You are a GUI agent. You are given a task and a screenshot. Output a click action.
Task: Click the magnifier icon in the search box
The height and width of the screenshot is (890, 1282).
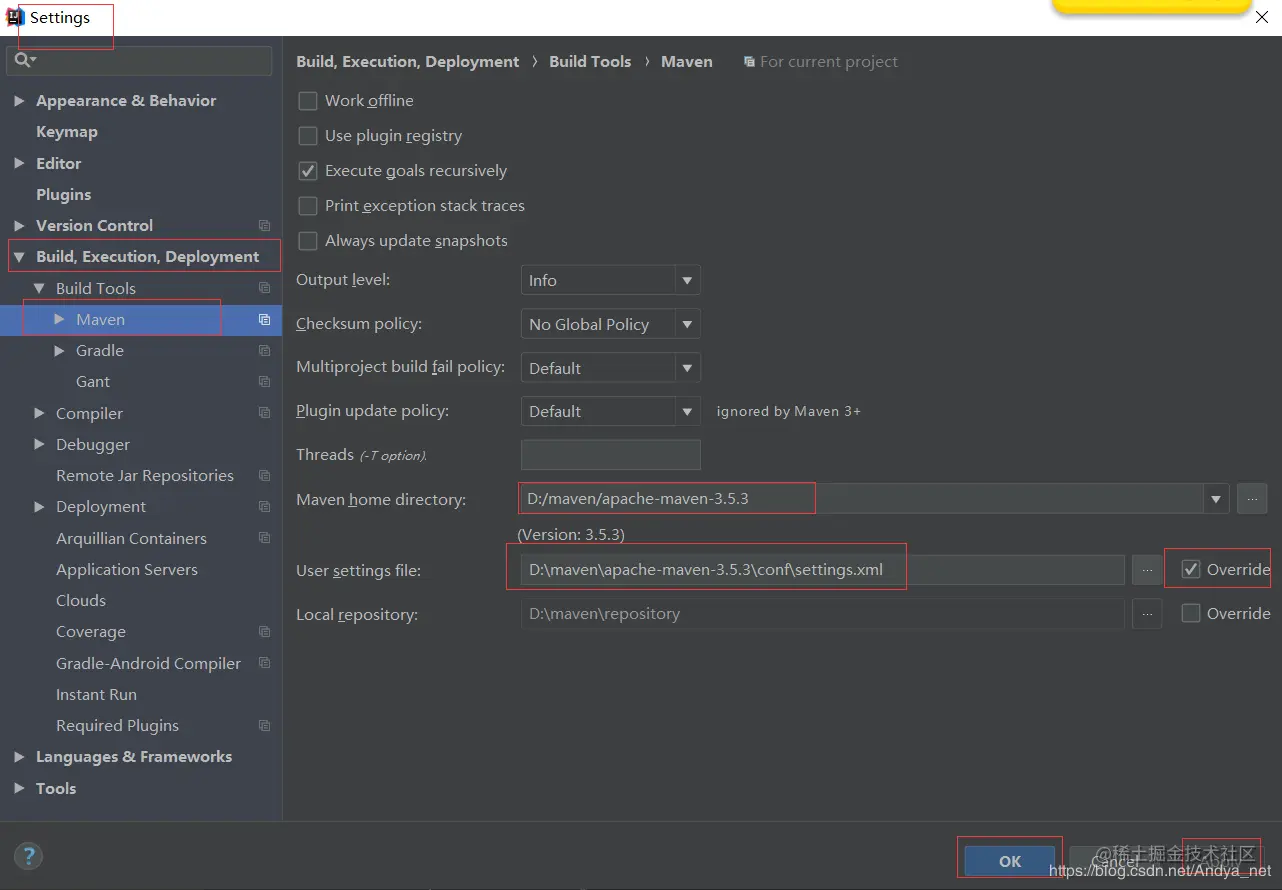pos(24,60)
